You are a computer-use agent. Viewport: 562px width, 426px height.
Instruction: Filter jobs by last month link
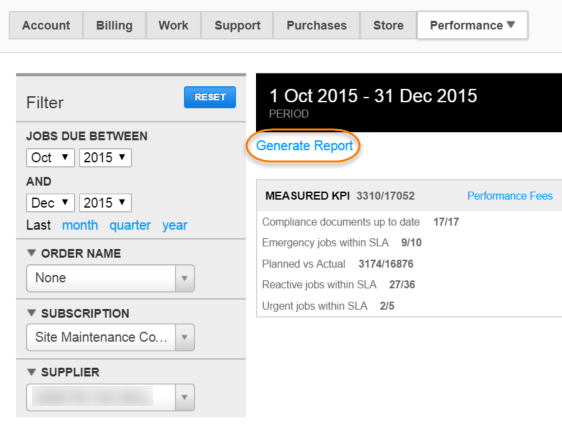coord(80,225)
